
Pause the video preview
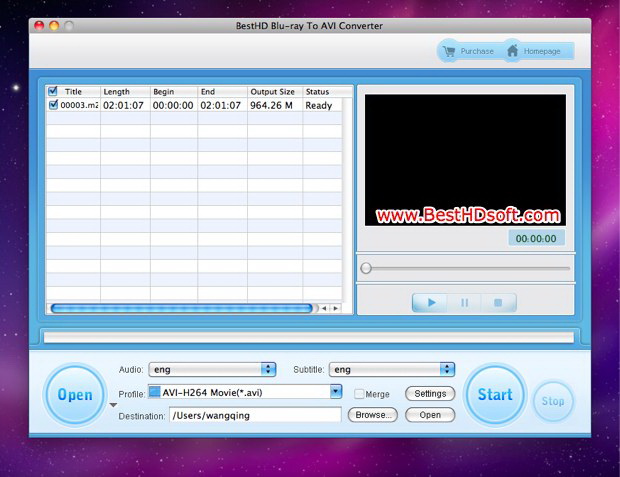click(x=465, y=303)
